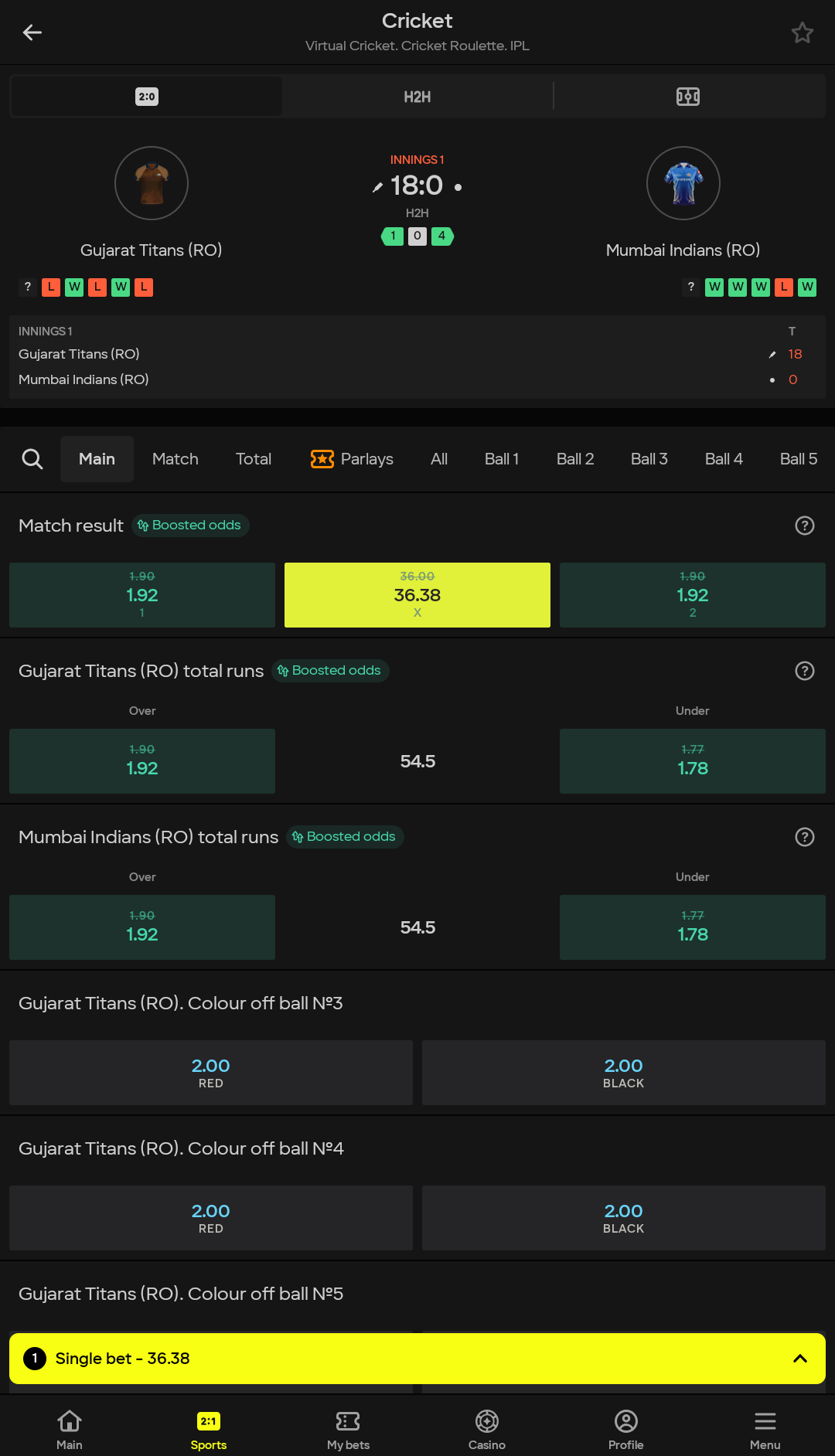The image size is (835, 1456).
Task: Open Gujarat Titans team jersey logo
Action: point(152,183)
